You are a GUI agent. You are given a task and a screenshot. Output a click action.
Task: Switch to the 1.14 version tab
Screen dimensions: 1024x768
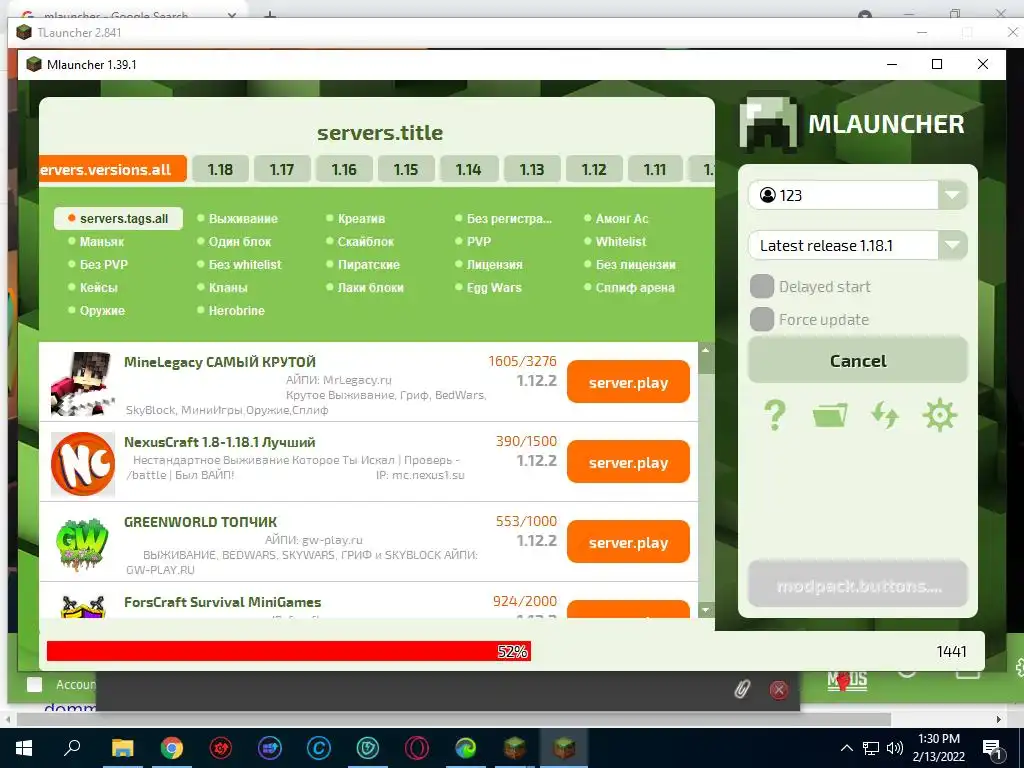tap(468, 169)
